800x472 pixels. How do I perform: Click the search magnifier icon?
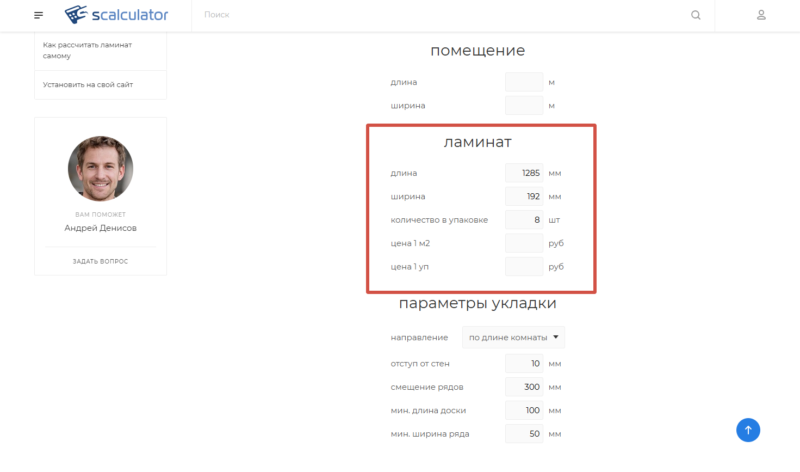pos(695,15)
